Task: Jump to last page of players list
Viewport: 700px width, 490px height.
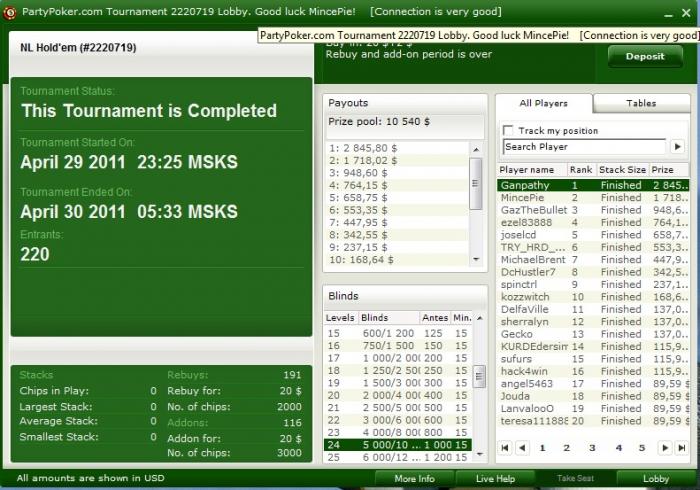Action: tap(682, 448)
